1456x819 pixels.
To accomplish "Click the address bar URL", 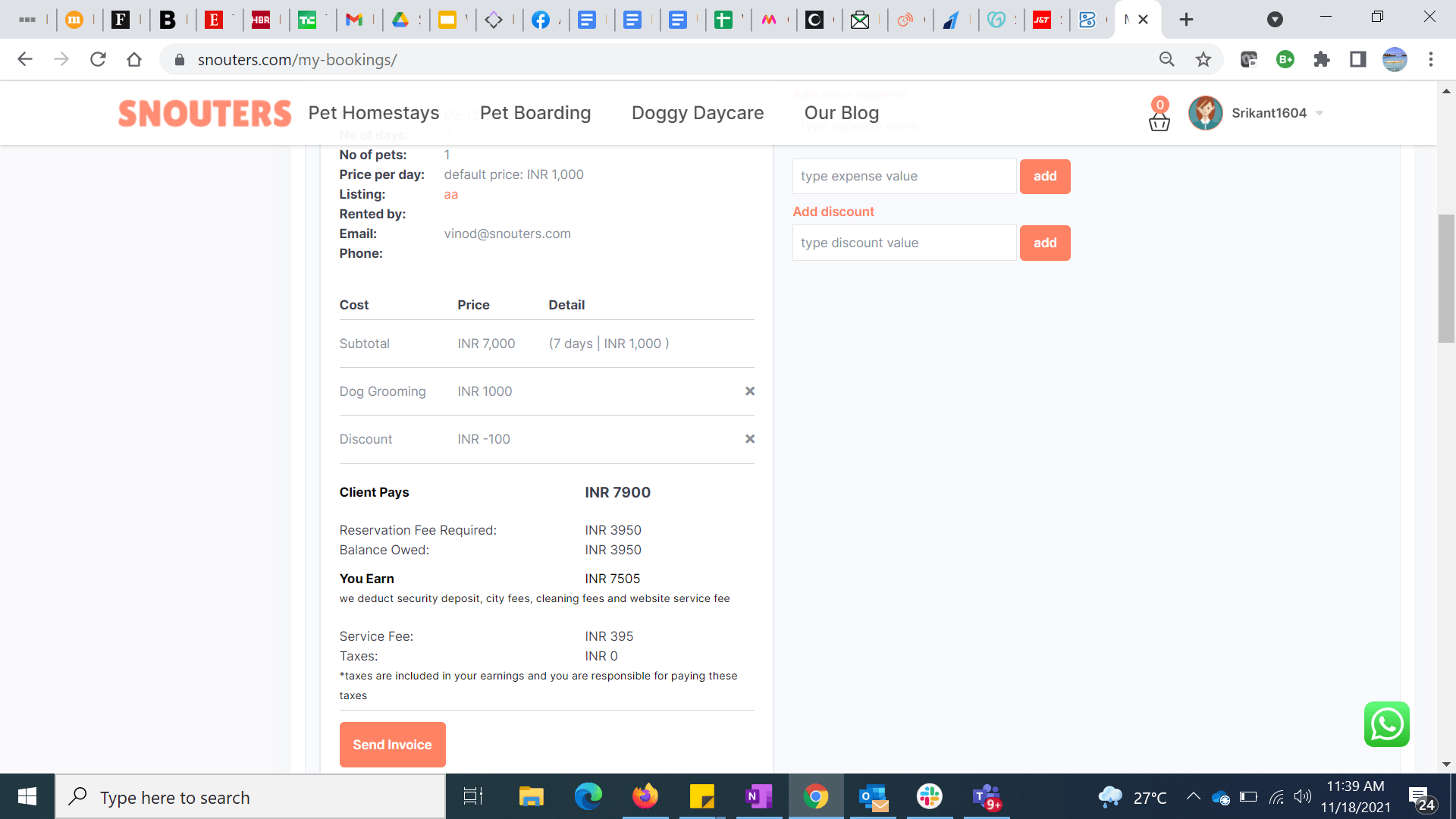I will click(297, 60).
